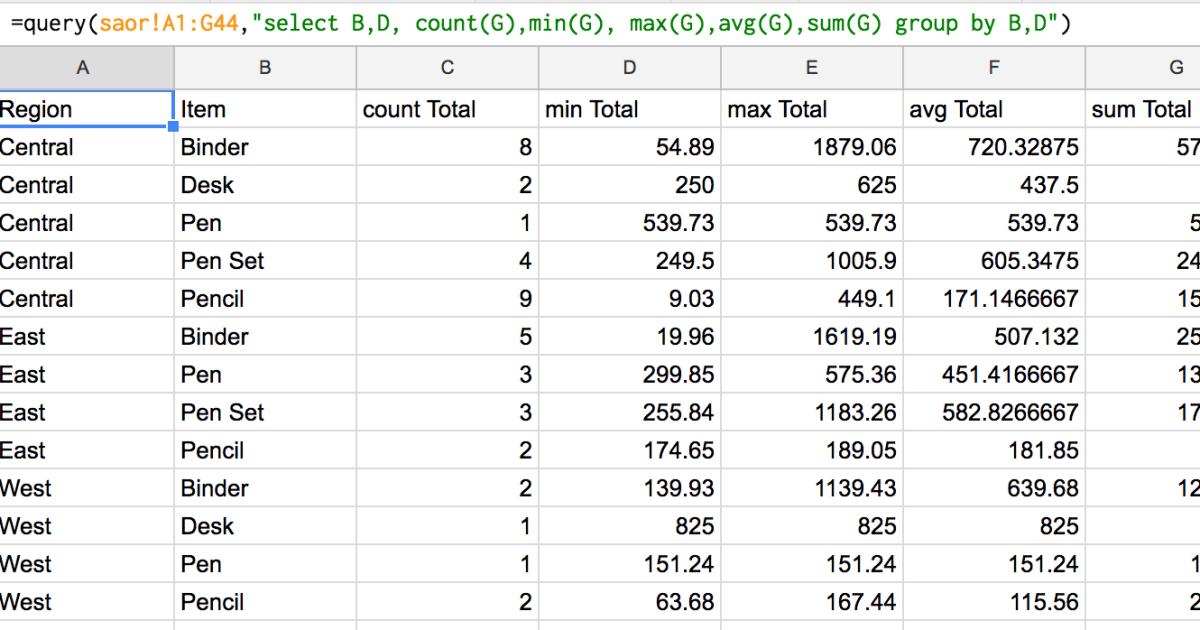Click the cell with max value 1879.06
Image resolution: width=1200 pixels, height=630 pixels.
[811, 148]
